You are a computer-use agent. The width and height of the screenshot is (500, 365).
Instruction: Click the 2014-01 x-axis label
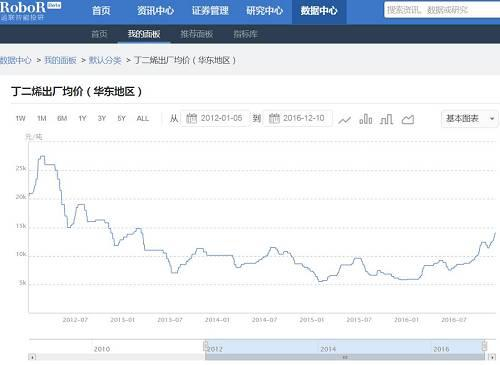217,320
